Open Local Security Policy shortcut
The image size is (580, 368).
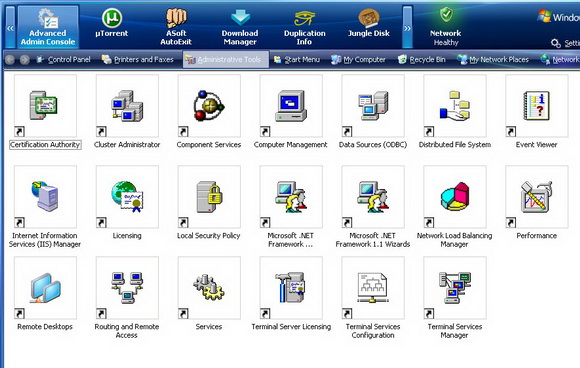[209, 197]
